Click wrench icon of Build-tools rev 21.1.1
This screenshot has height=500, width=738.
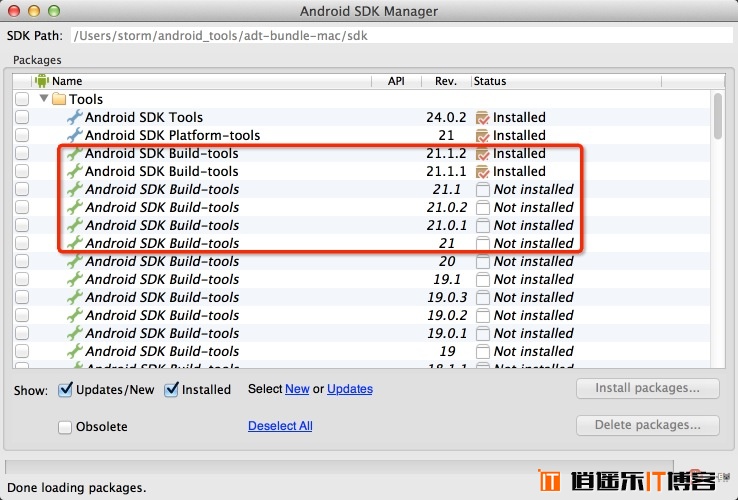75,171
